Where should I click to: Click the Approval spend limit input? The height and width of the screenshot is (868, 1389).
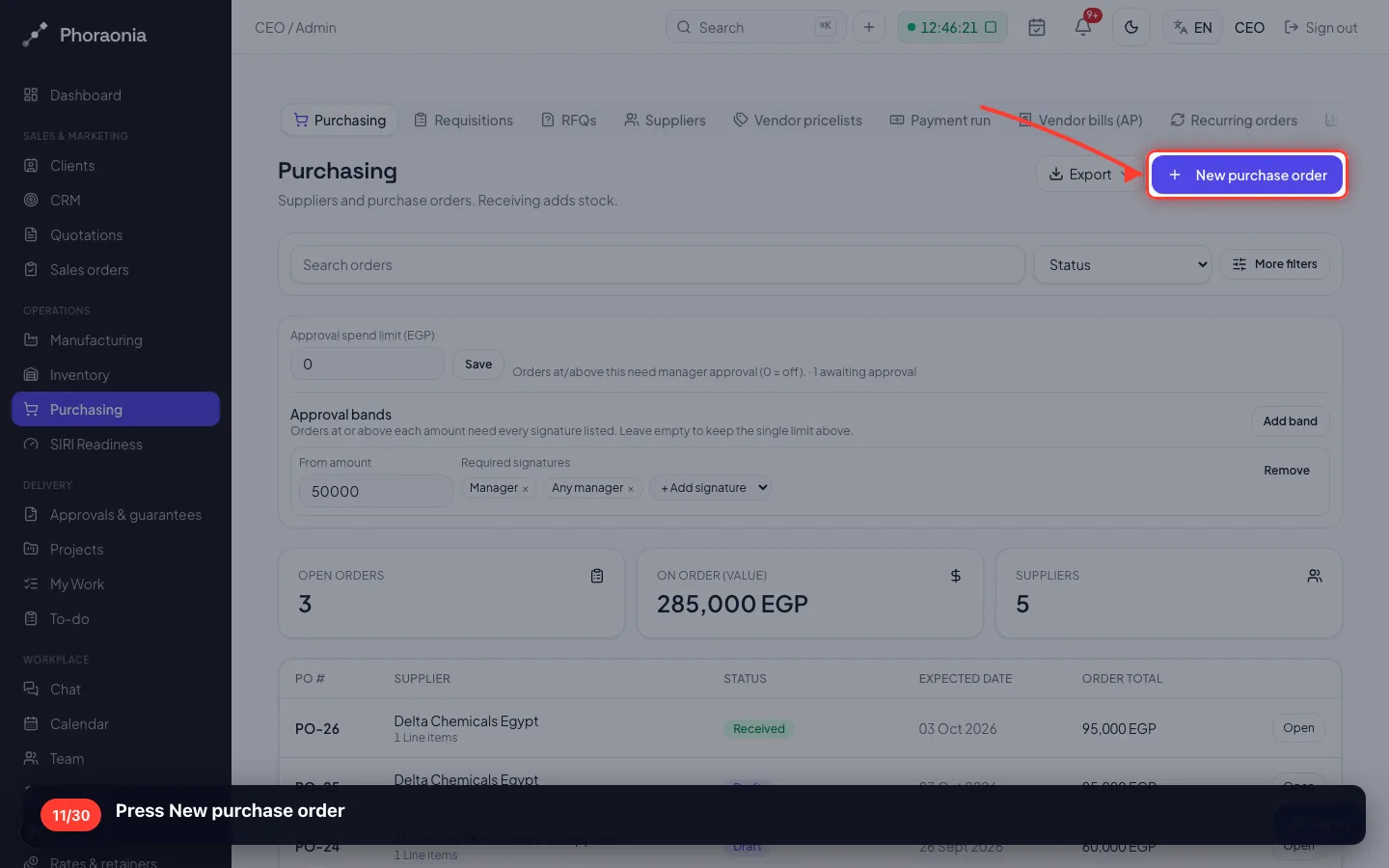point(367,365)
